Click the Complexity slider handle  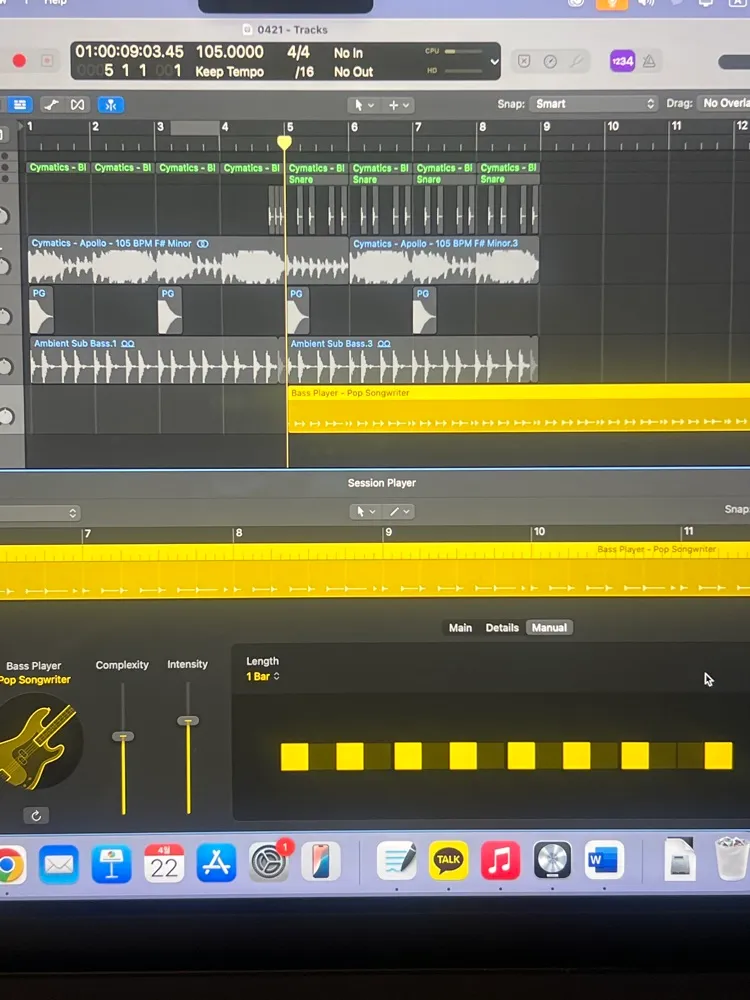pyautogui.click(x=123, y=737)
